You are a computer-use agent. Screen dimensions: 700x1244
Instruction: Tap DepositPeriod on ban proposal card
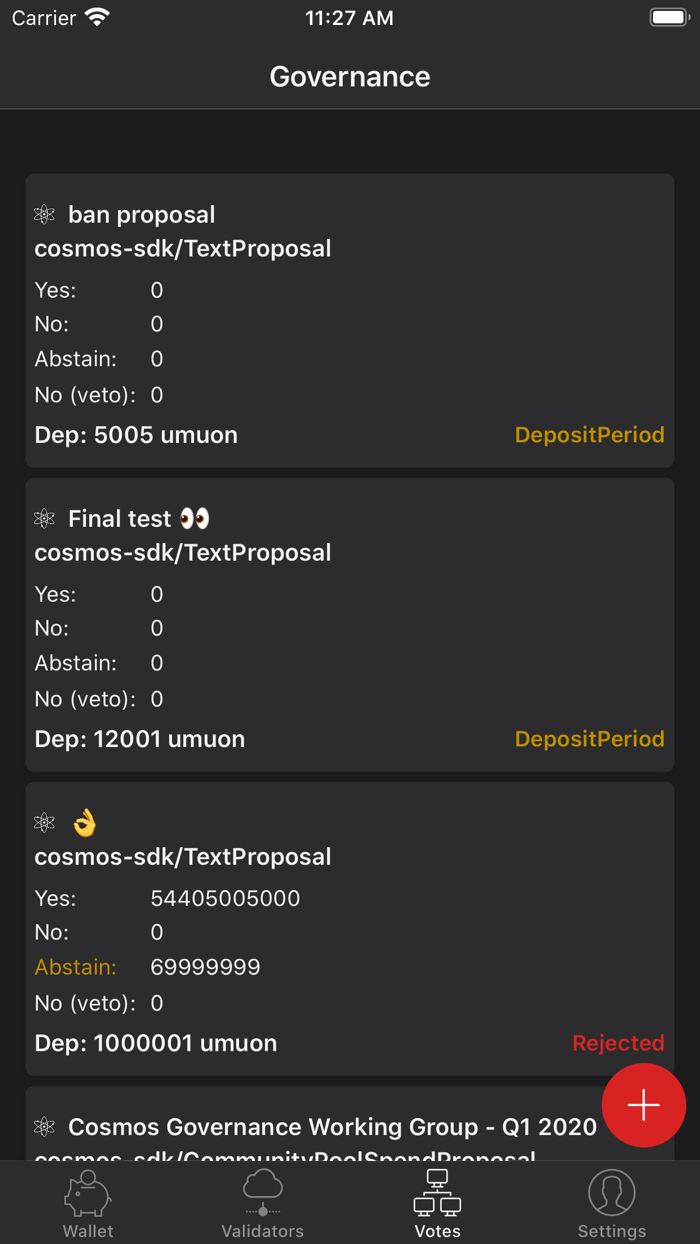pos(589,434)
